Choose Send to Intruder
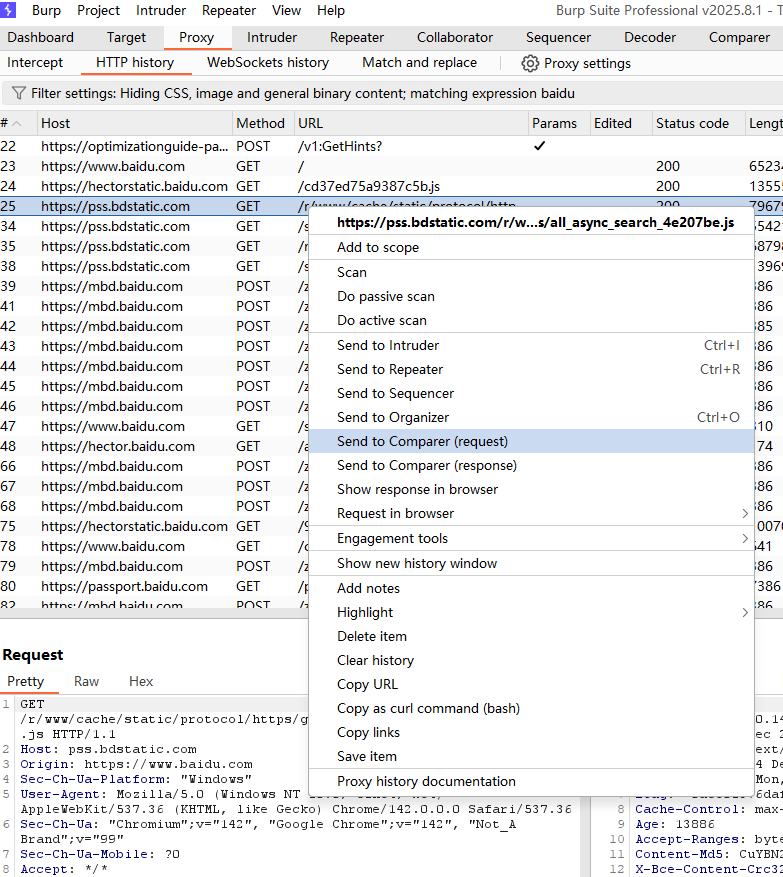The image size is (783, 877). (x=531, y=346)
